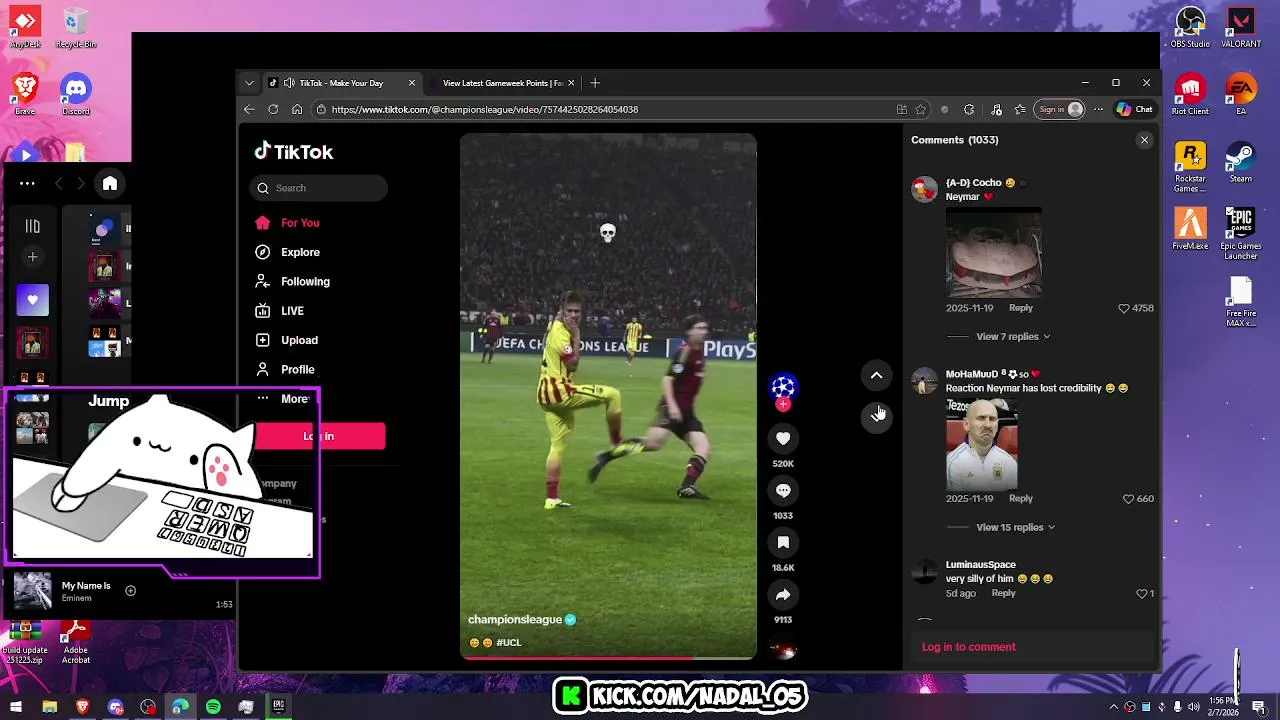The image size is (1280, 720).
Task: Like Cocho's comment with 4758 likes
Action: tap(1123, 309)
